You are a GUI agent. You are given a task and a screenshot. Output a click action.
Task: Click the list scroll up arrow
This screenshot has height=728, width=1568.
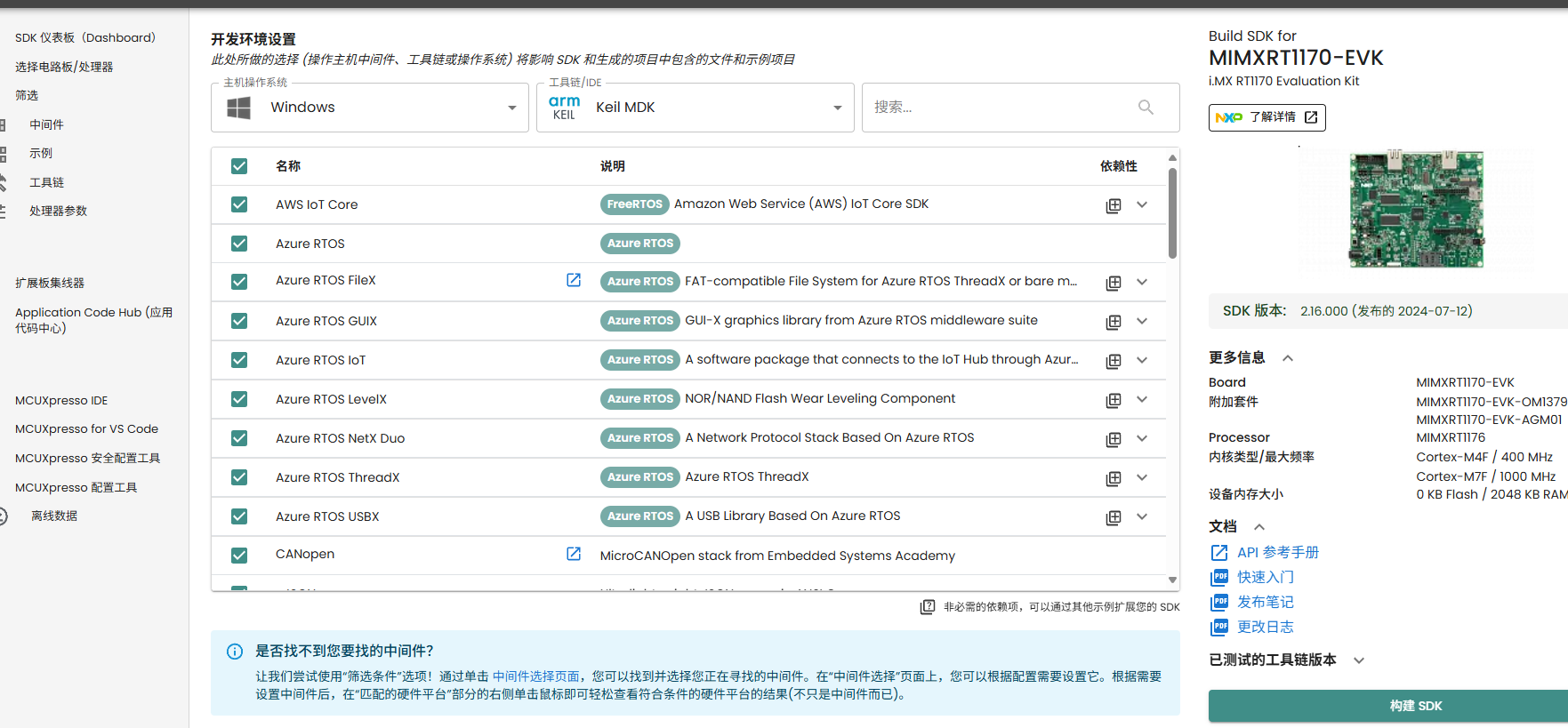point(1172,158)
